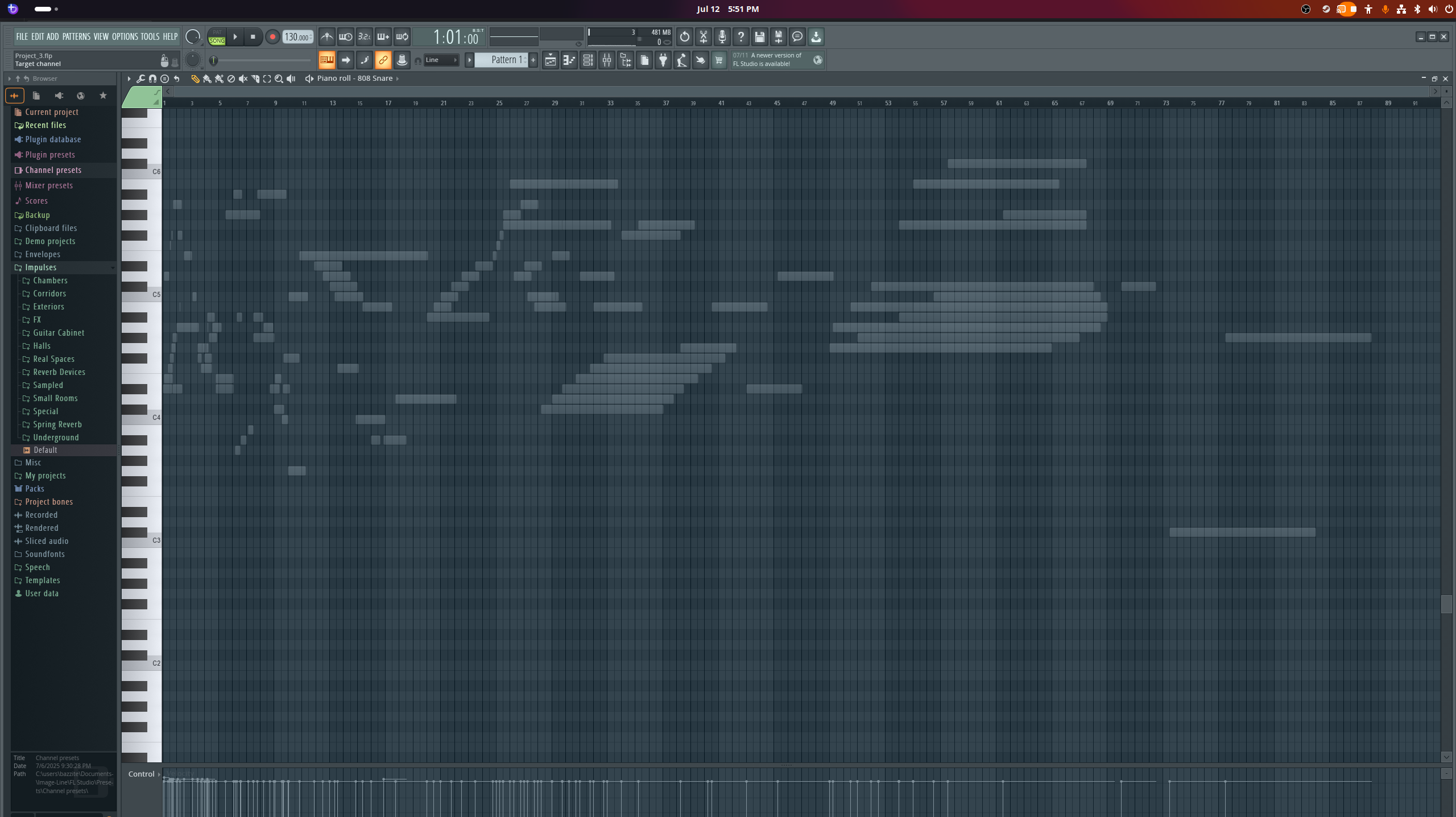The width and height of the screenshot is (1456, 817).
Task: Click the tempo 130.000 field
Action: click(x=297, y=37)
